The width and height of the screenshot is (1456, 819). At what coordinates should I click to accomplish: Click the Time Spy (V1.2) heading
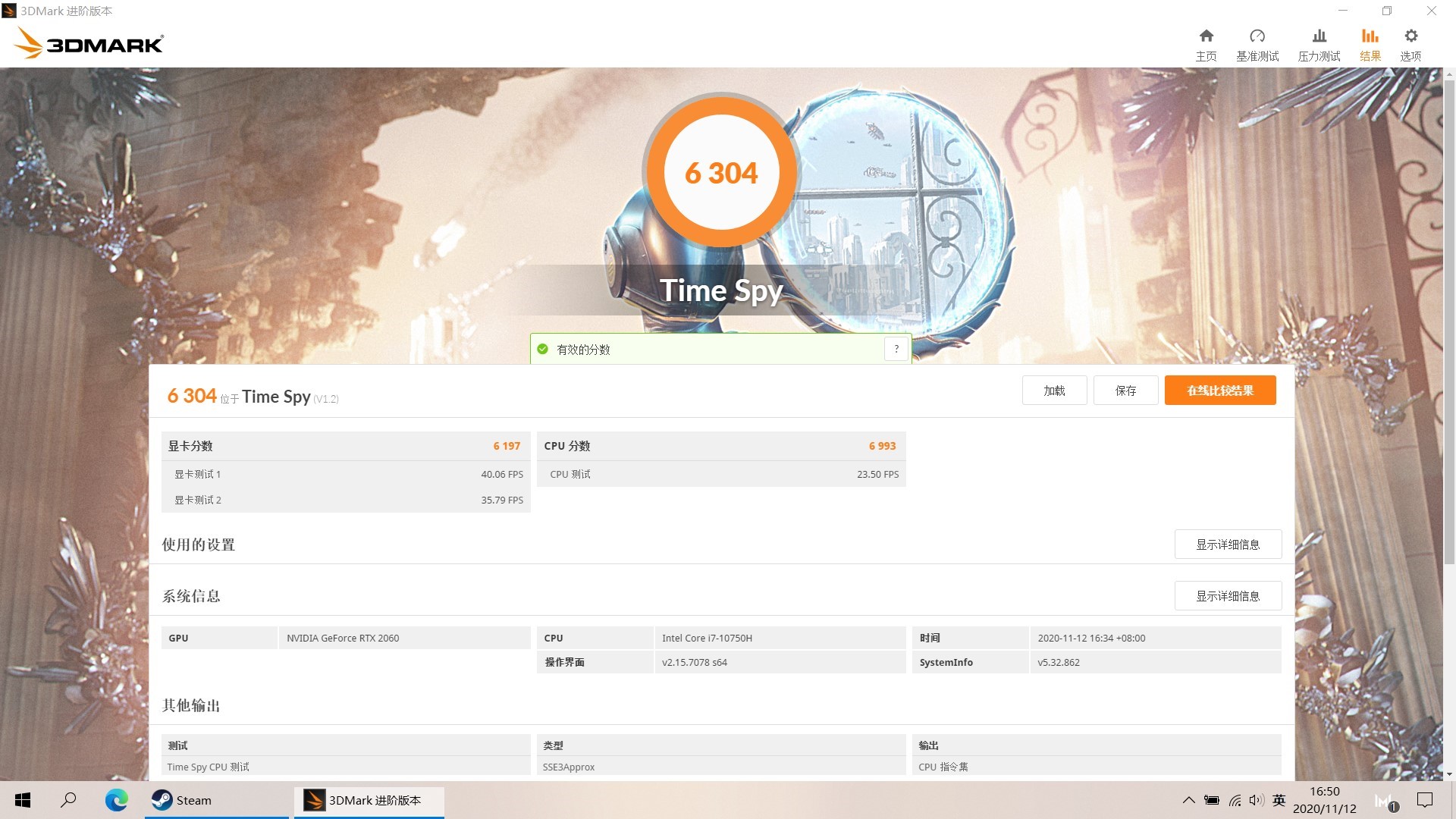pyautogui.click(x=290, y=397)
